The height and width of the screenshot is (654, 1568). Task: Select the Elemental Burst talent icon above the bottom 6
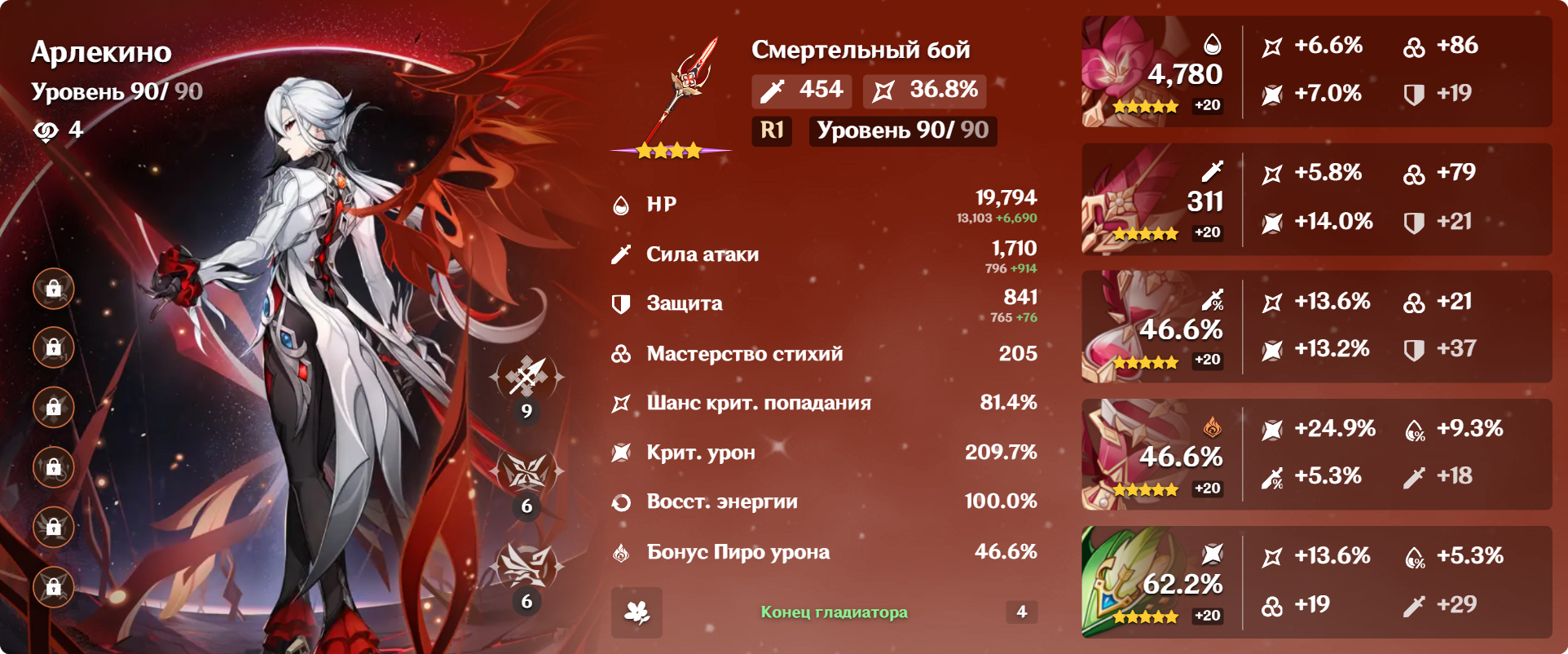[526, 566]
